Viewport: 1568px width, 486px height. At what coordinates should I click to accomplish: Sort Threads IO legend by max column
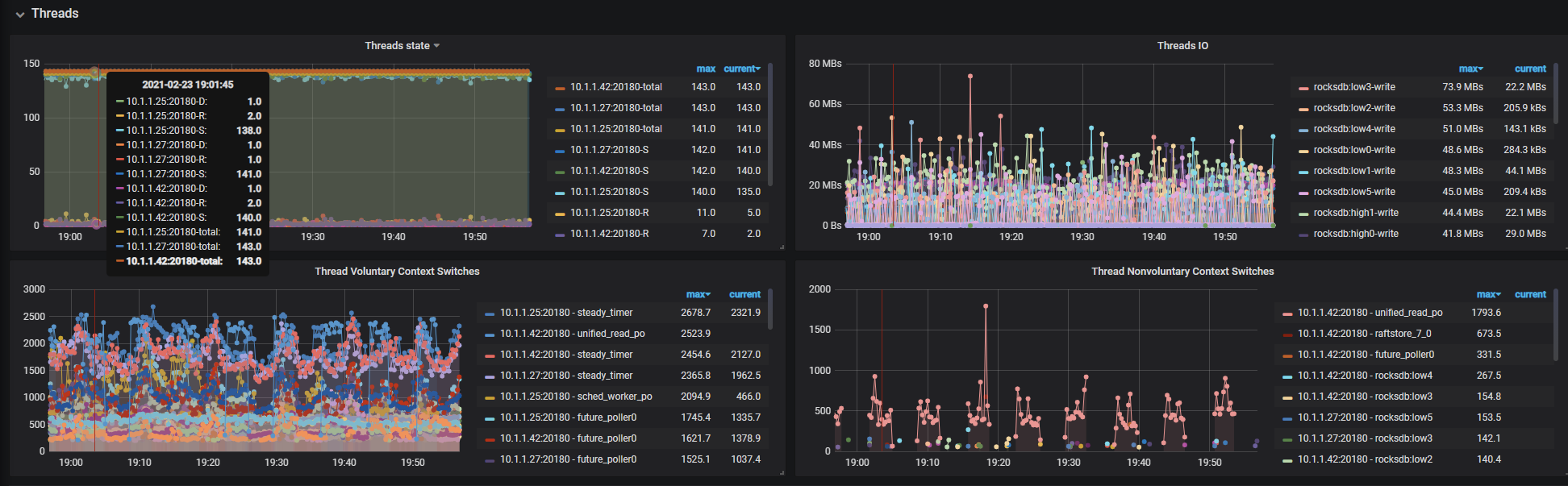coord(1470,69)
